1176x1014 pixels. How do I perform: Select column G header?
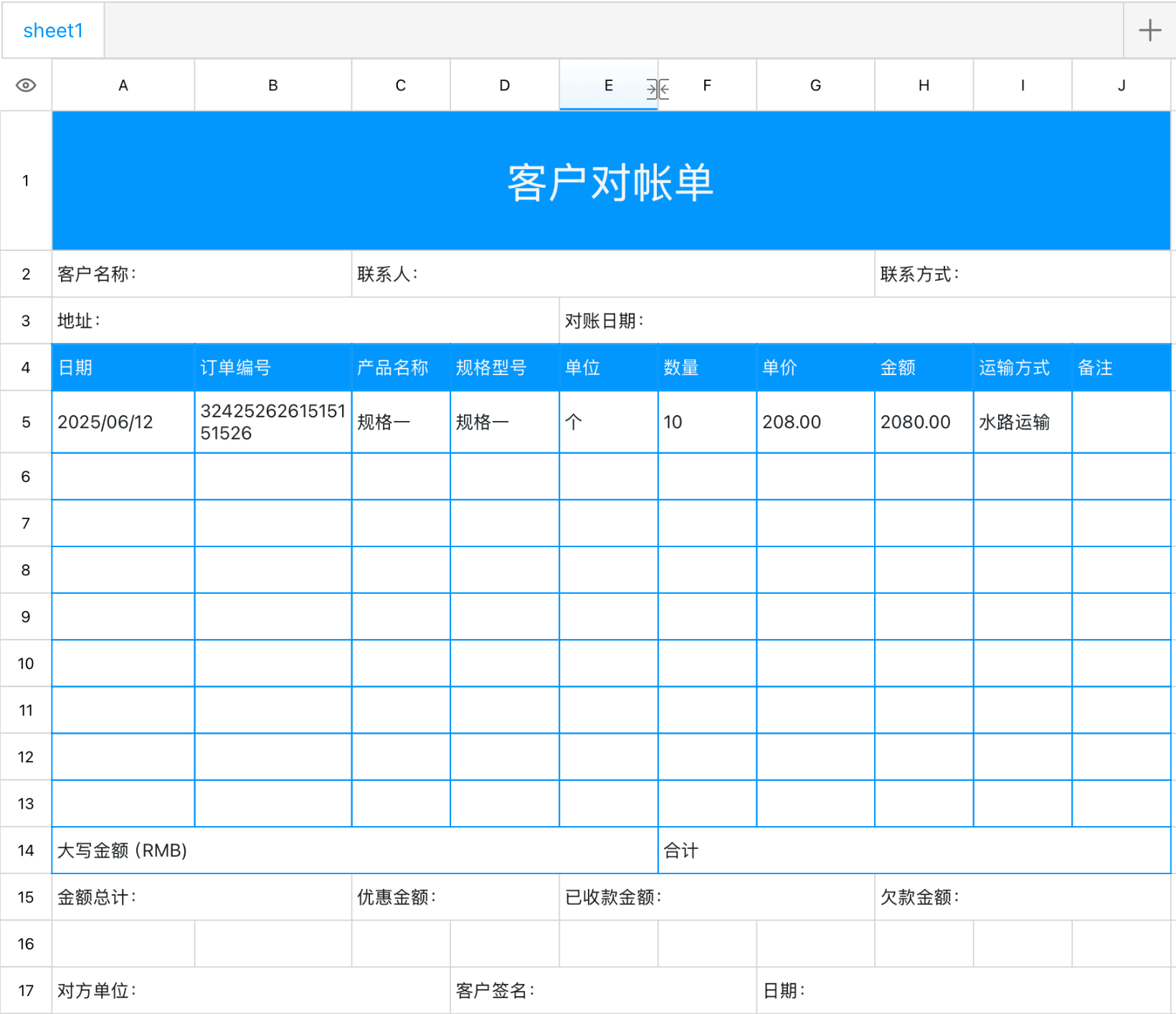816,85
